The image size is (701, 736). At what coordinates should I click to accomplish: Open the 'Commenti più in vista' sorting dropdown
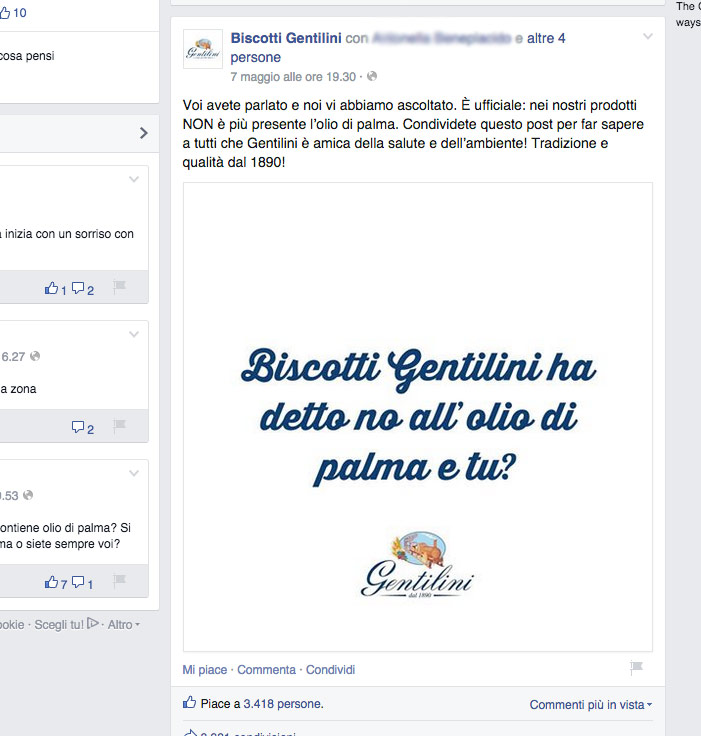(x=590, y=705)
